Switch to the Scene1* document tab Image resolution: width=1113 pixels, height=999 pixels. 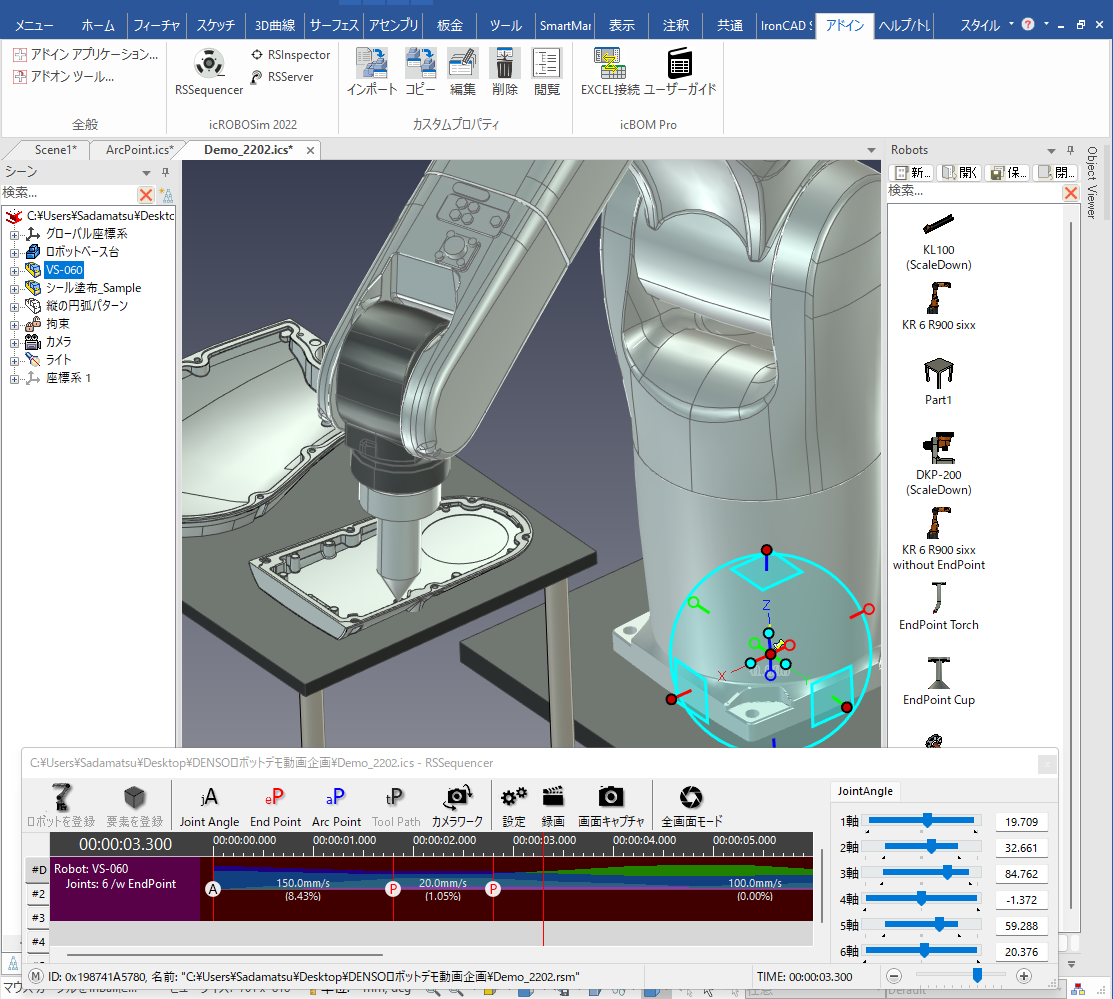pyautogui.click(x=55, y=150)
